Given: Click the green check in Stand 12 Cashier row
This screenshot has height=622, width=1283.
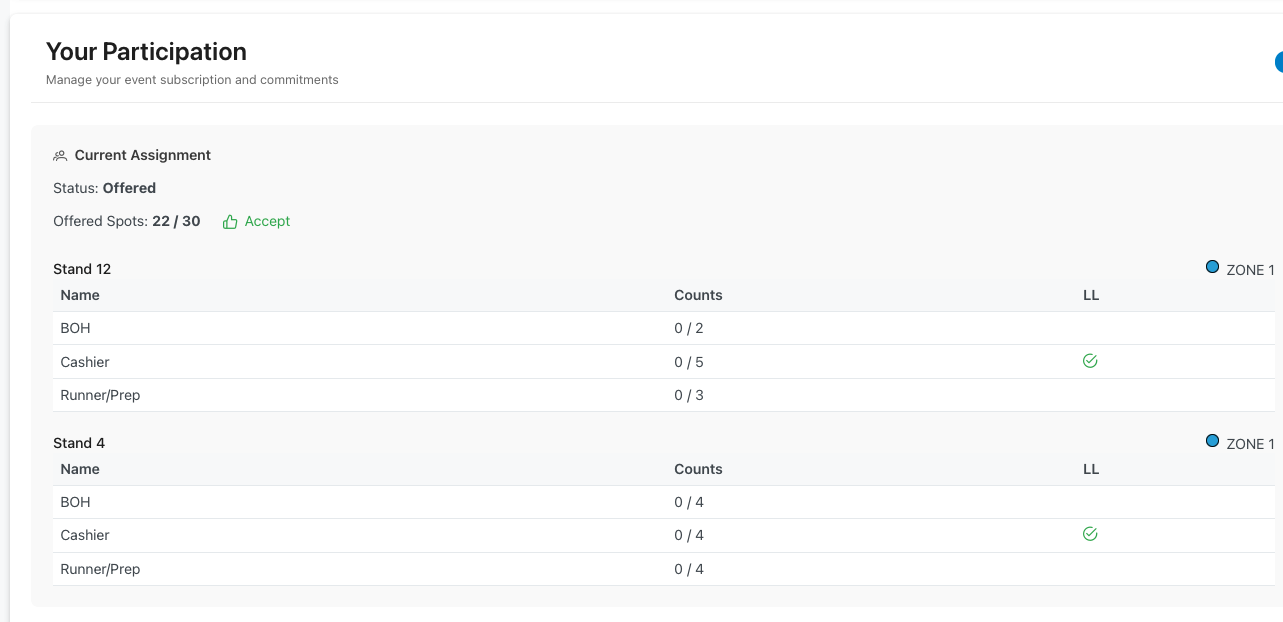Looking at the screenshot, I should click(1090, 361).
